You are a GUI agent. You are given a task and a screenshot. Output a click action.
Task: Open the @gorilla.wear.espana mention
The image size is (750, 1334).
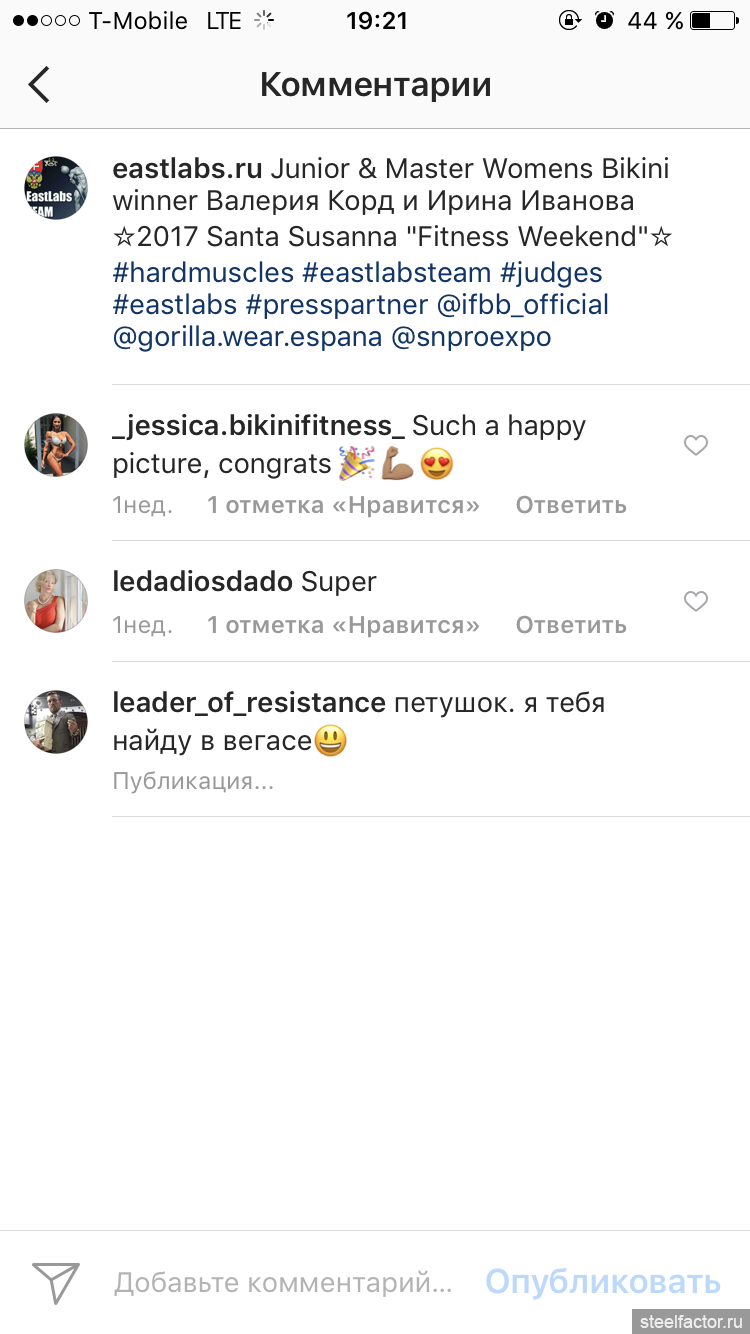tap(247, 337)
